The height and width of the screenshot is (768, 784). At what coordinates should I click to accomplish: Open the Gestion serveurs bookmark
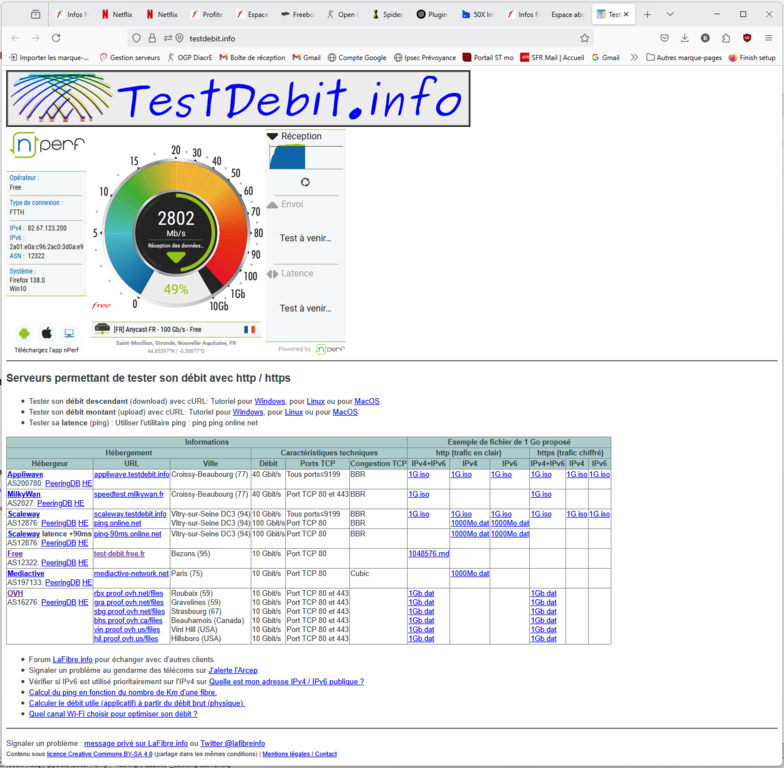click(129, 58)
